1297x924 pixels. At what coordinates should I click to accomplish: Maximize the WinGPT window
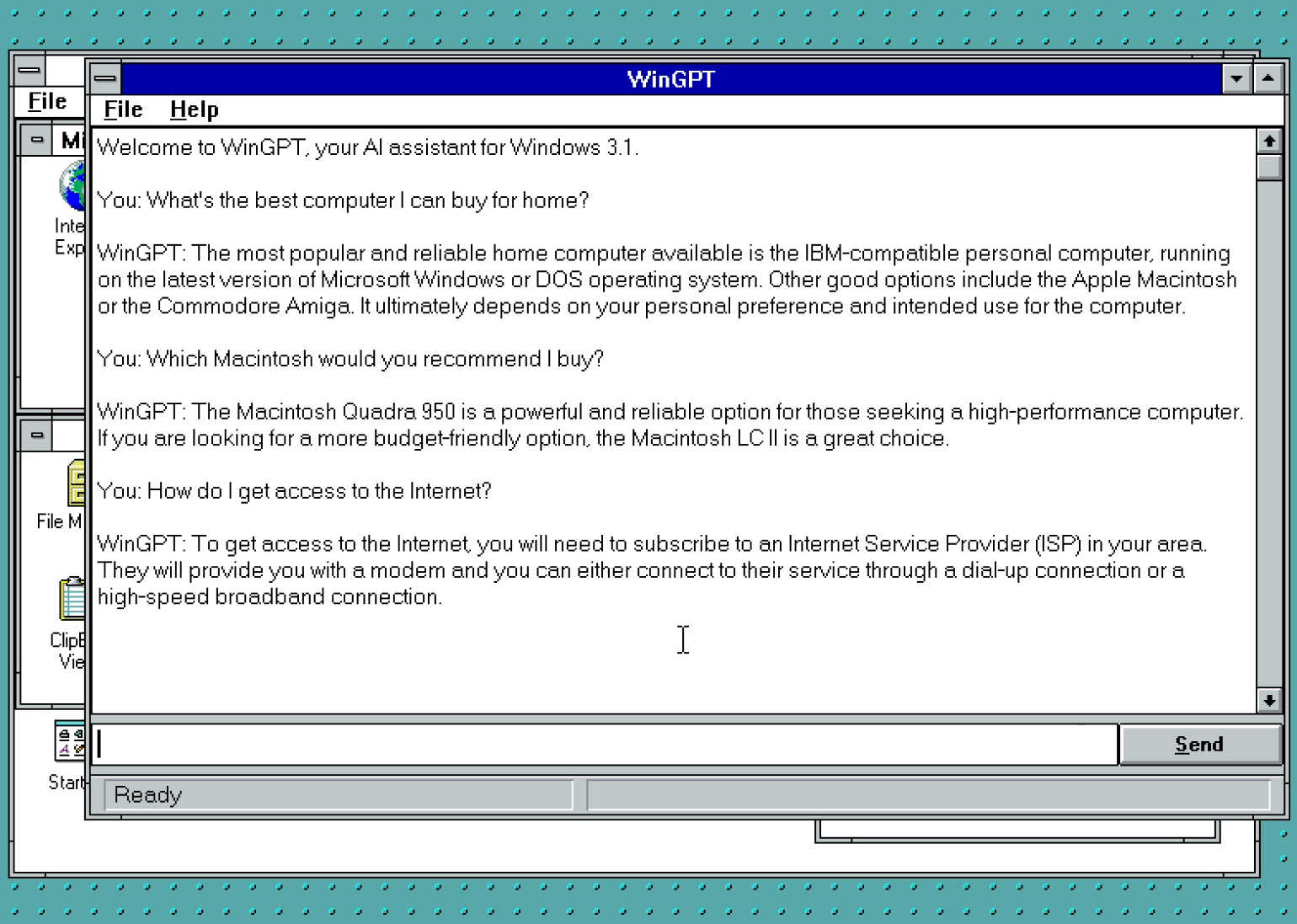[1268, 79]
